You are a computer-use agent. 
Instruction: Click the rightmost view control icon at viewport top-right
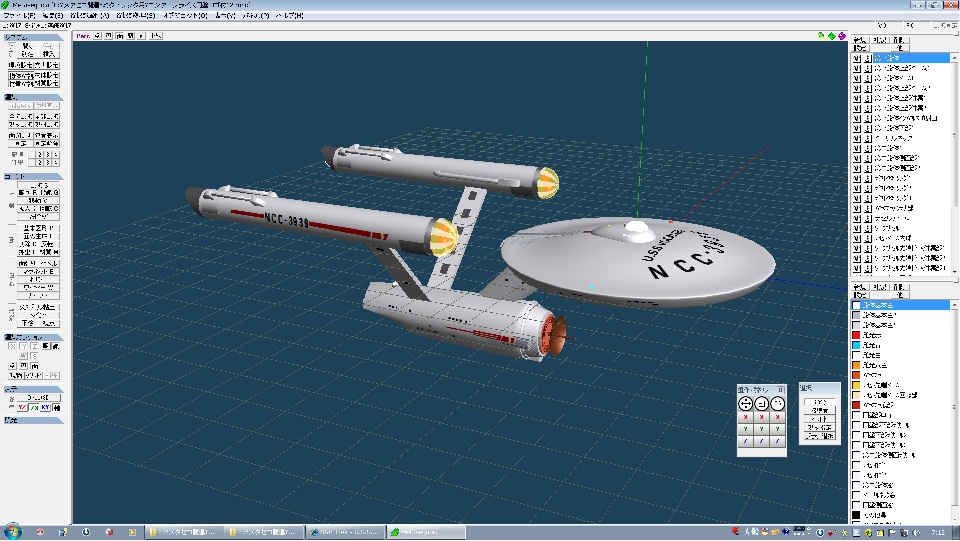[842, 35]
